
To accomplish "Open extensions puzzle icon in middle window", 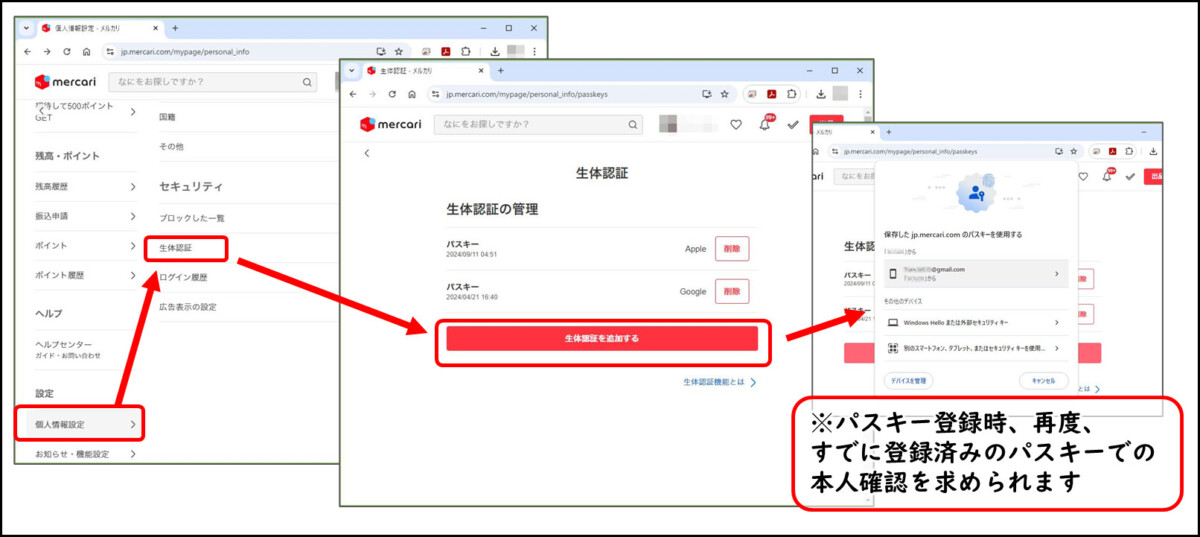I will click(793, 94).
